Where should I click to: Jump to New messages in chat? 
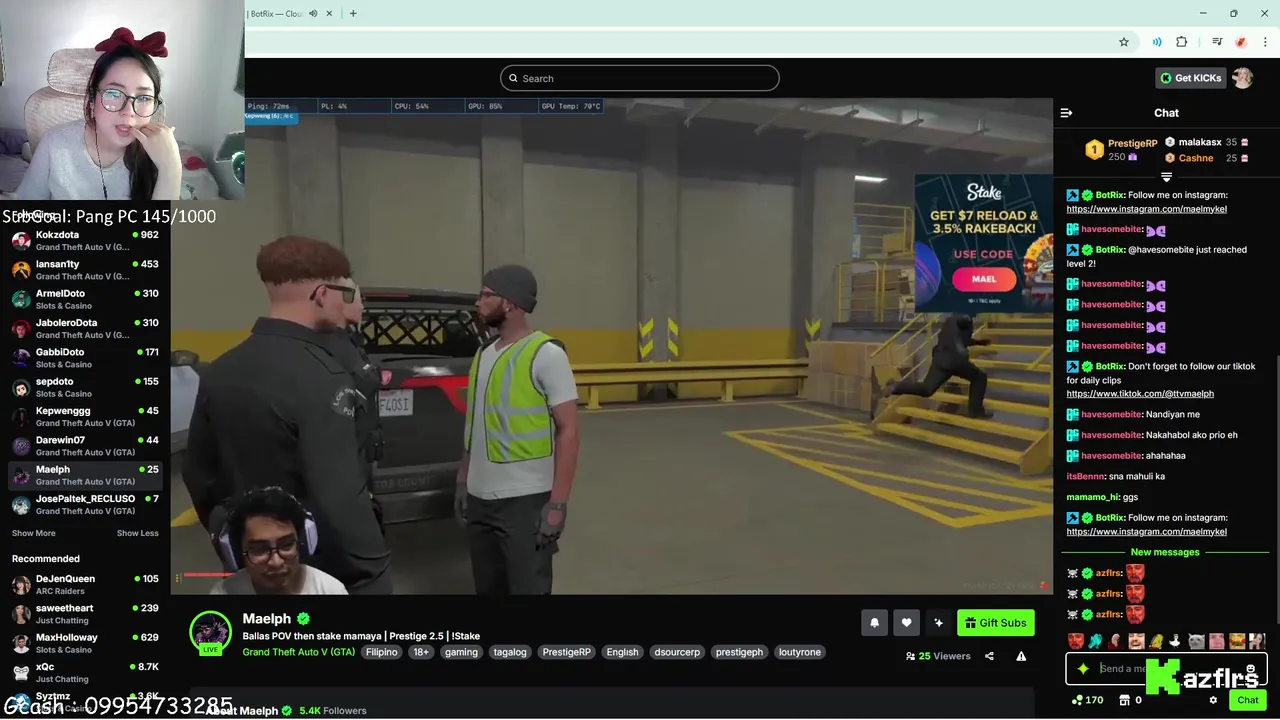1165,552
